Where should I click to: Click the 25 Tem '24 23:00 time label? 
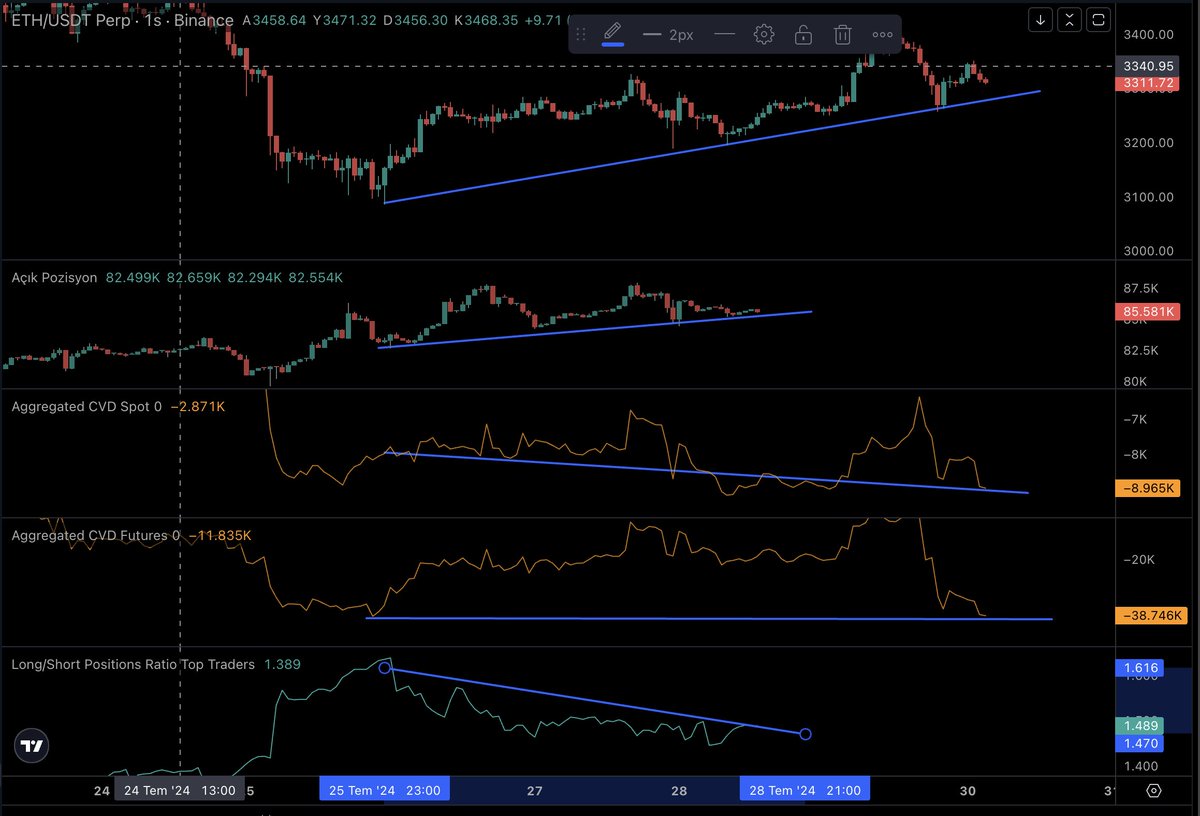[385, 790]
